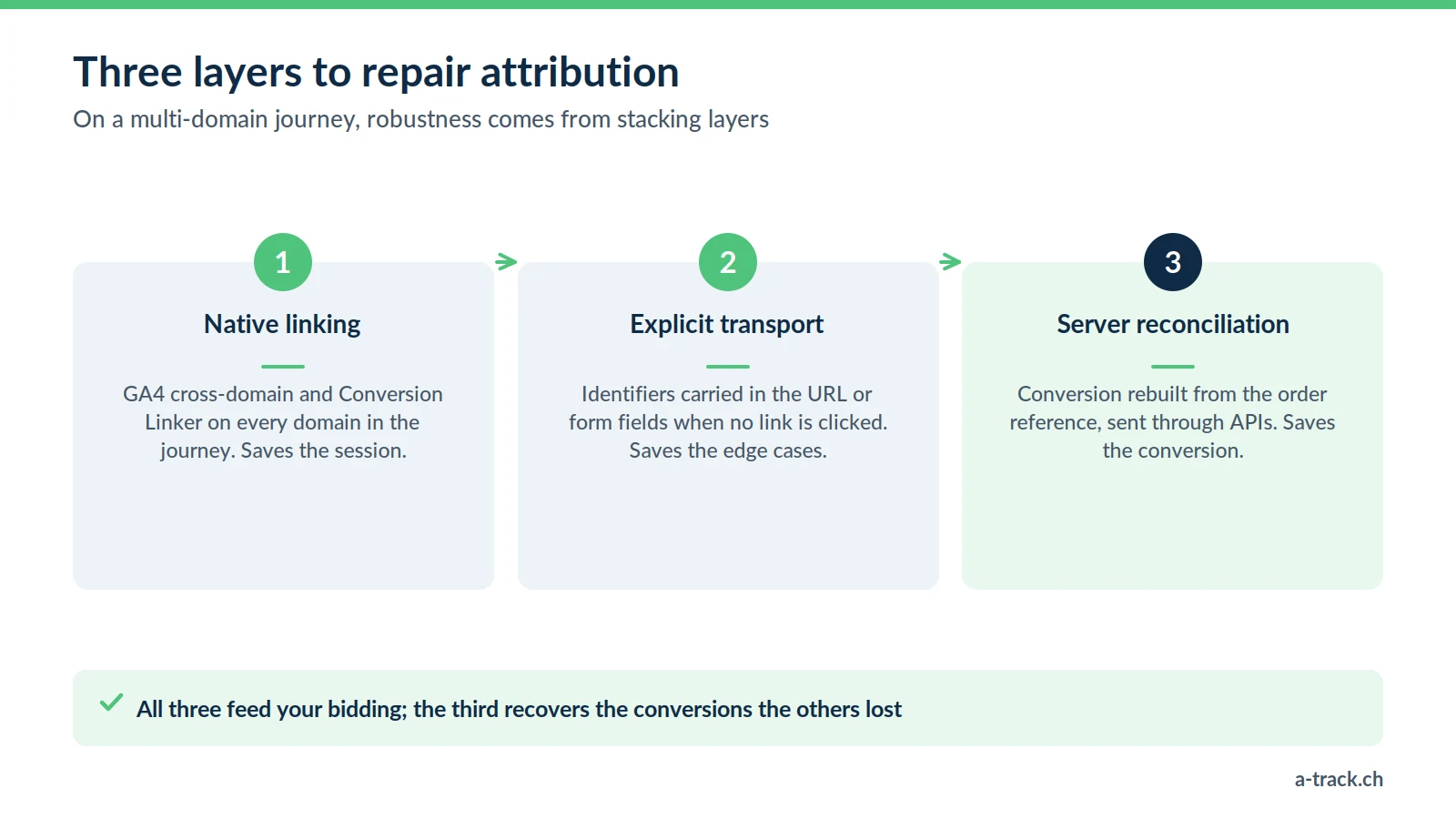Viewport: 1456px width, 819px height.
Task: Open the a-track.ch footer link
Action: [1339, 779]
